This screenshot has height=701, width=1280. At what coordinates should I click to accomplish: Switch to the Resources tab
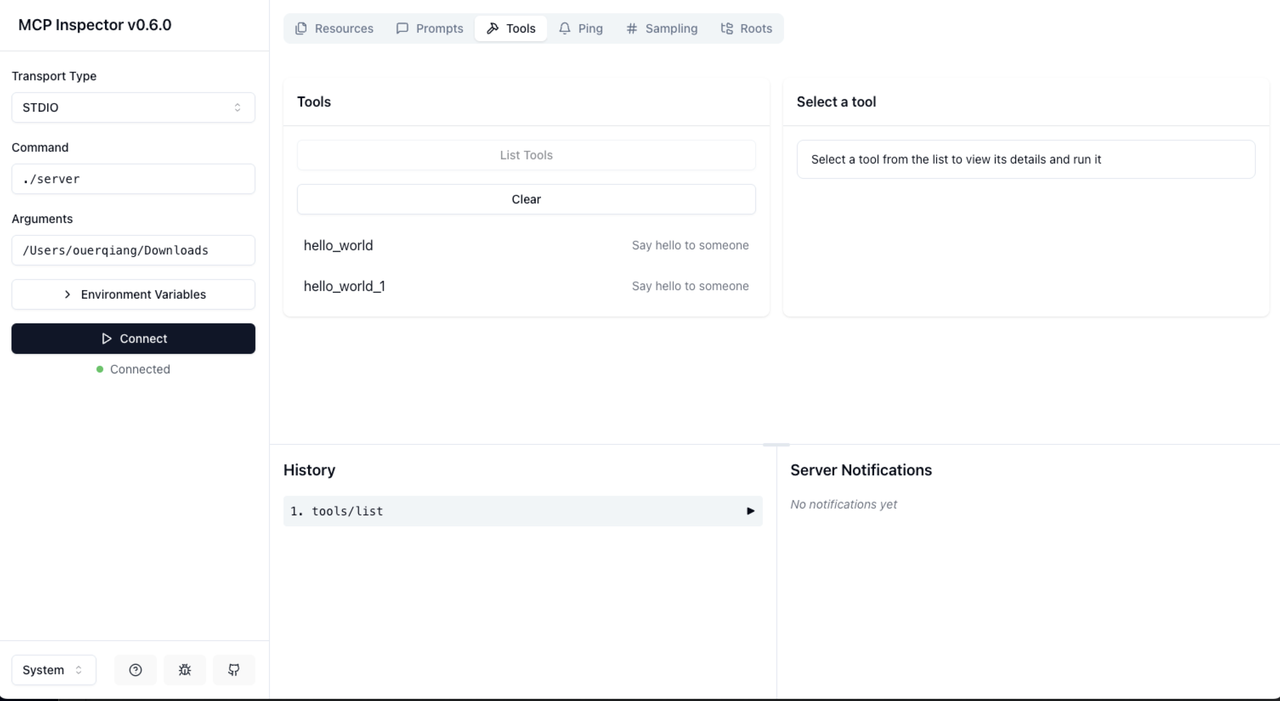coord(334,28)
